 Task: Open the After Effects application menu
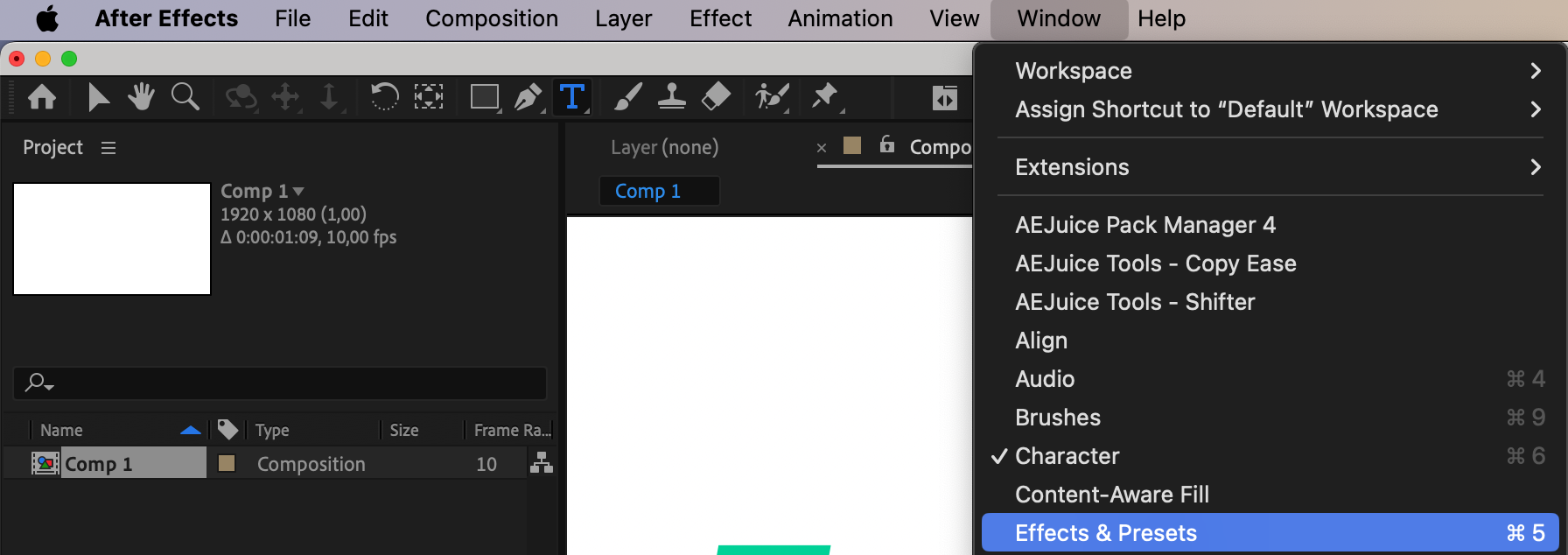click(x=166, y=18)
